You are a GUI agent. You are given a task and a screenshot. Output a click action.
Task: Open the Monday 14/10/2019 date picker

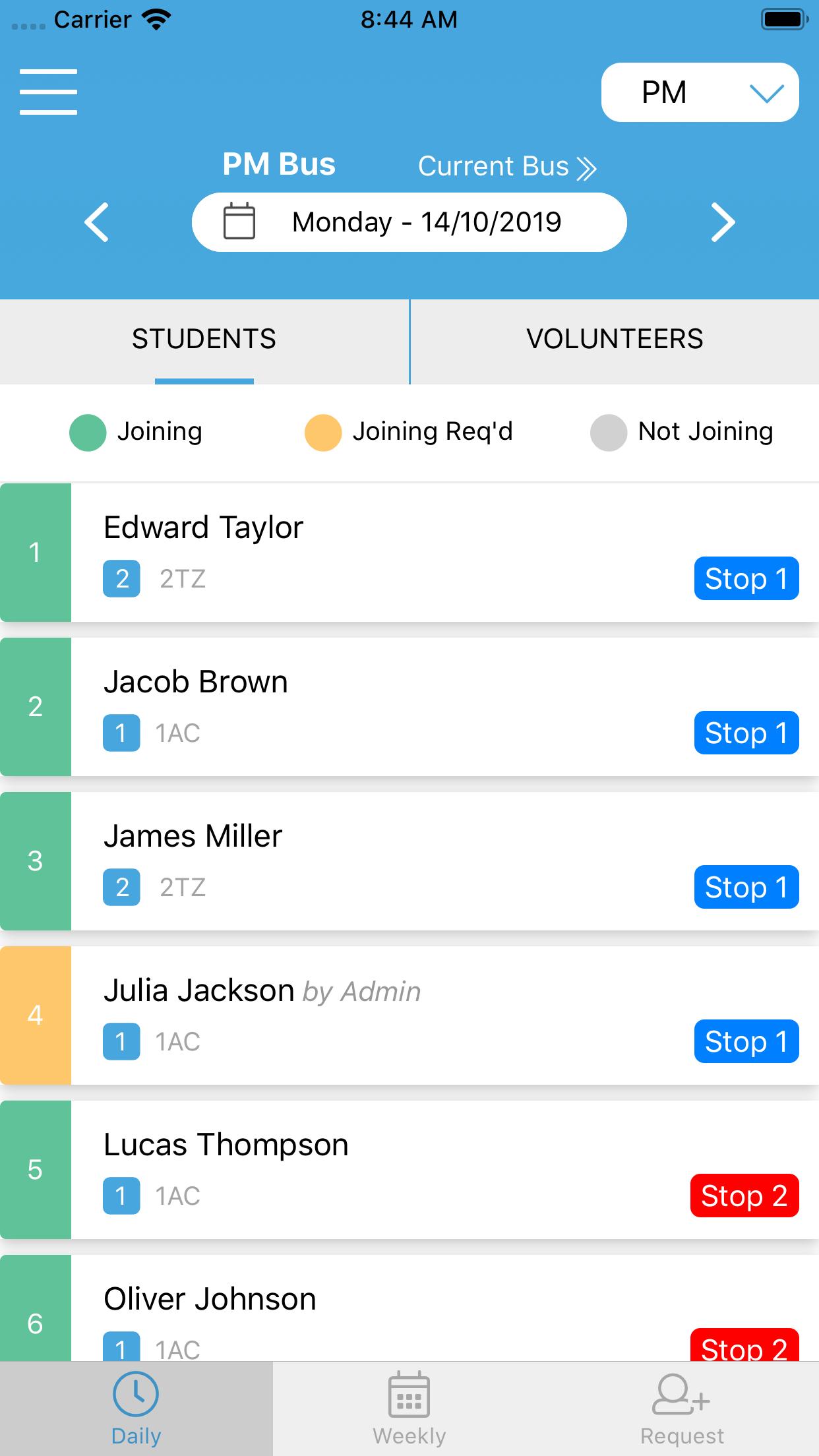point(409,222)
